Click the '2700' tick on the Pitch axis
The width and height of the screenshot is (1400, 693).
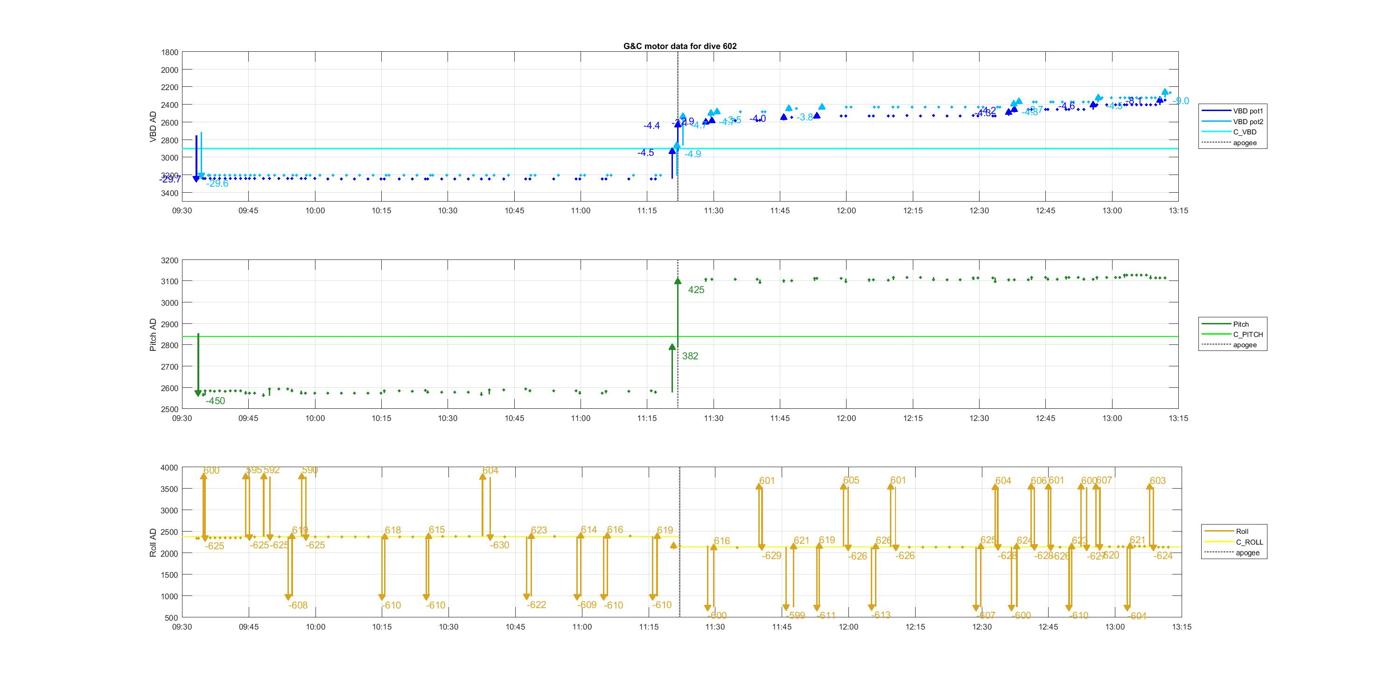(x=170, y=366)
